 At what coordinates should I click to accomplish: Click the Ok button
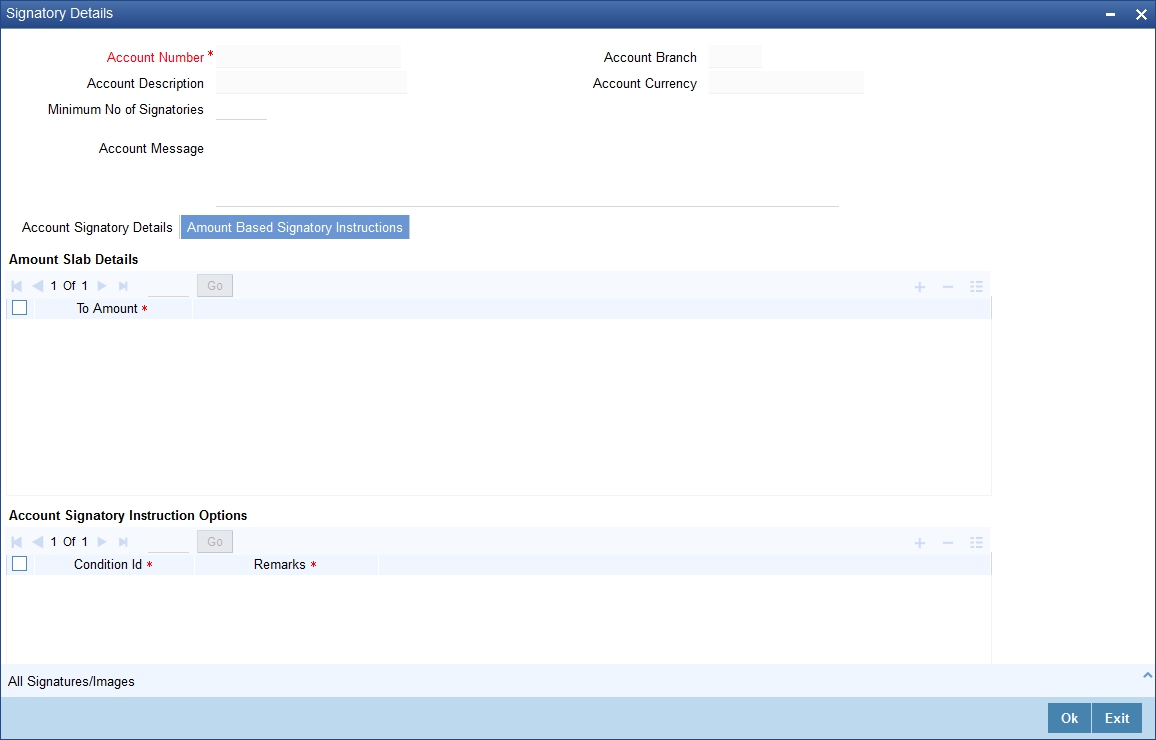(x=1069, y=718)
